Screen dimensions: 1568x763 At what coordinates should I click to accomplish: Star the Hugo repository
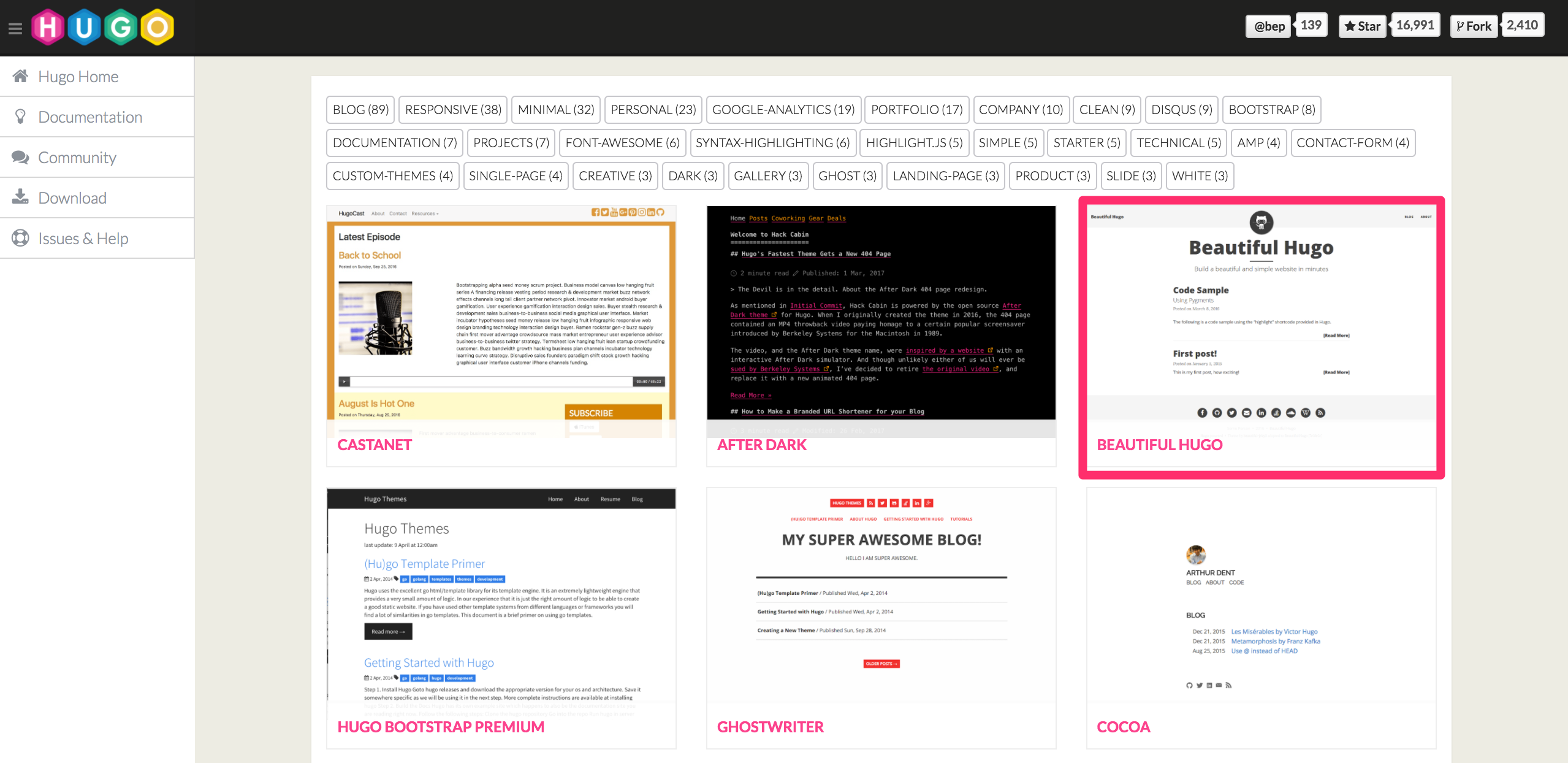[x=1362, y=26]
